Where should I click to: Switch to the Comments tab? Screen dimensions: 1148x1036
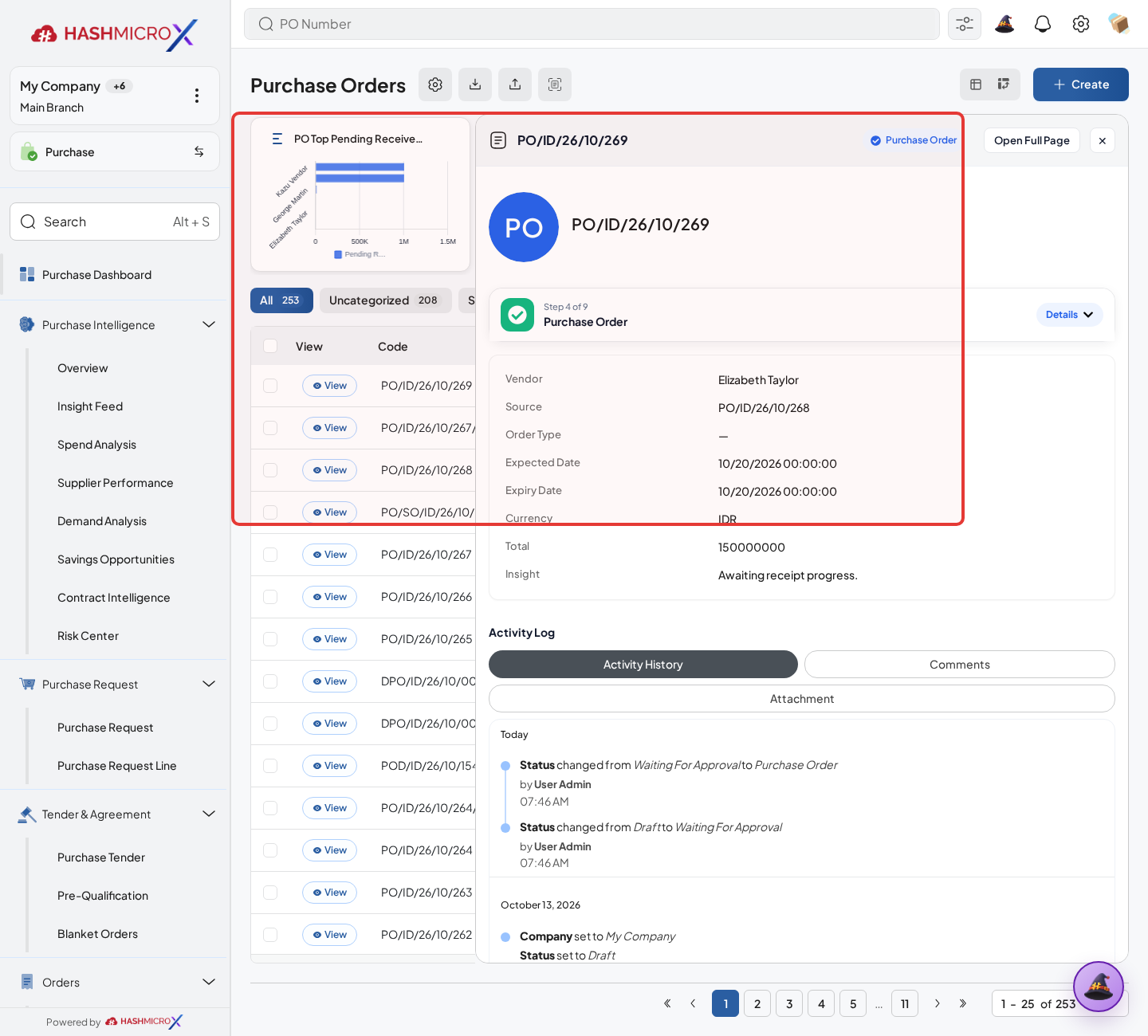tap(960, 665)
